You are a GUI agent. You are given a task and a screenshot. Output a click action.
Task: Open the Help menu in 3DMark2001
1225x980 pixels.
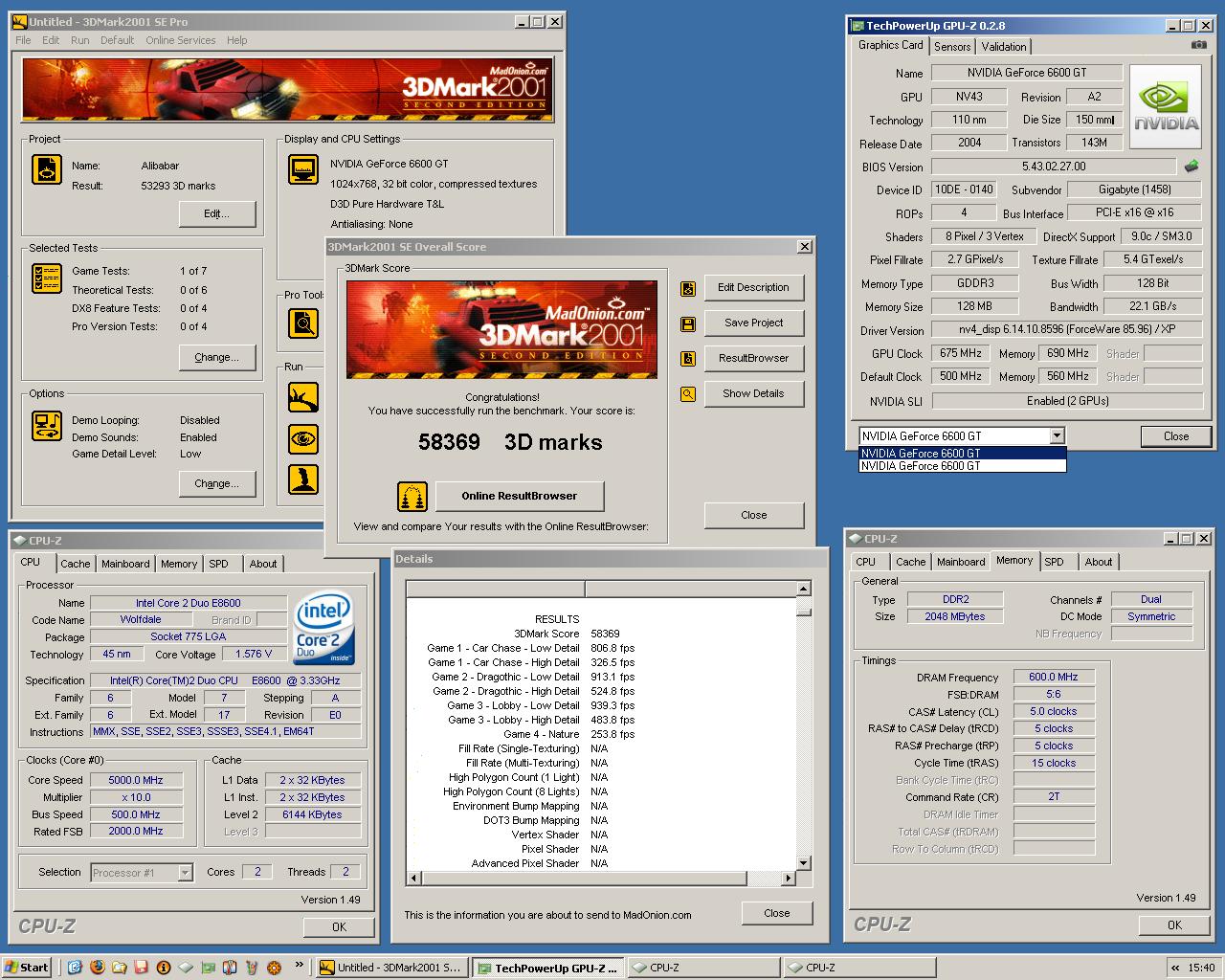pyautogui.click(x=237, y=40)
